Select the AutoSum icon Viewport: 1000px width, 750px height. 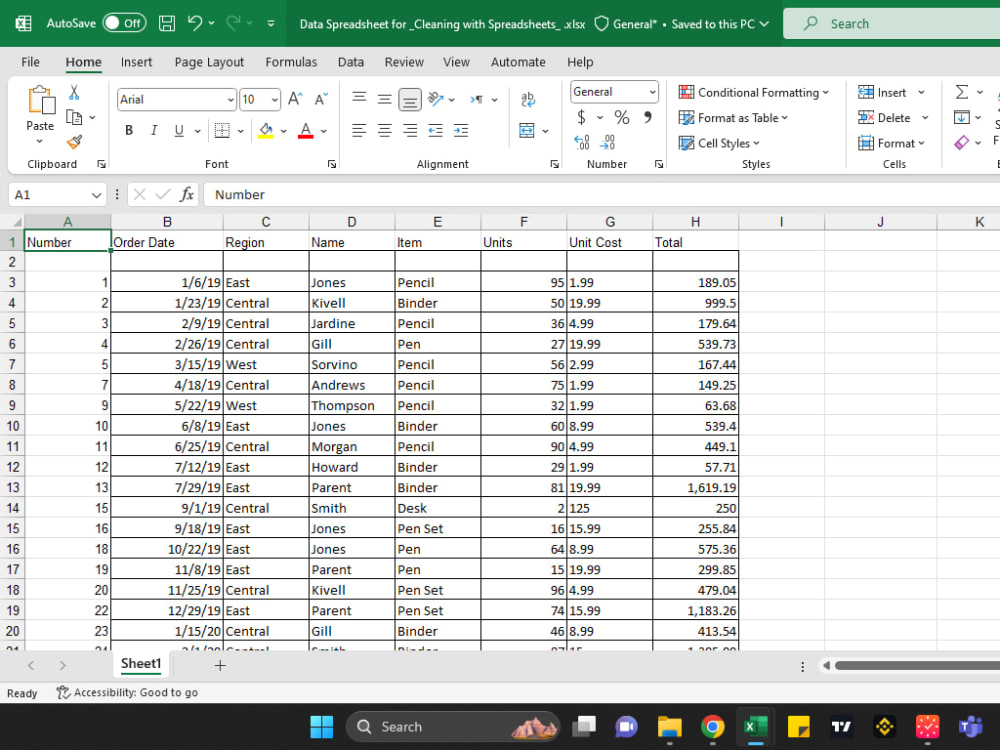coord(963,92)
